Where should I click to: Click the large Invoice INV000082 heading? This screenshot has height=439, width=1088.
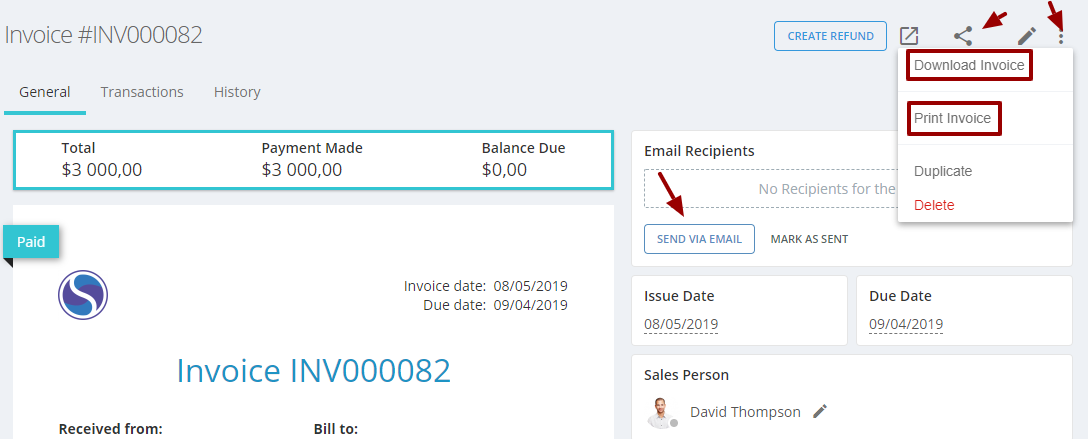314,370
